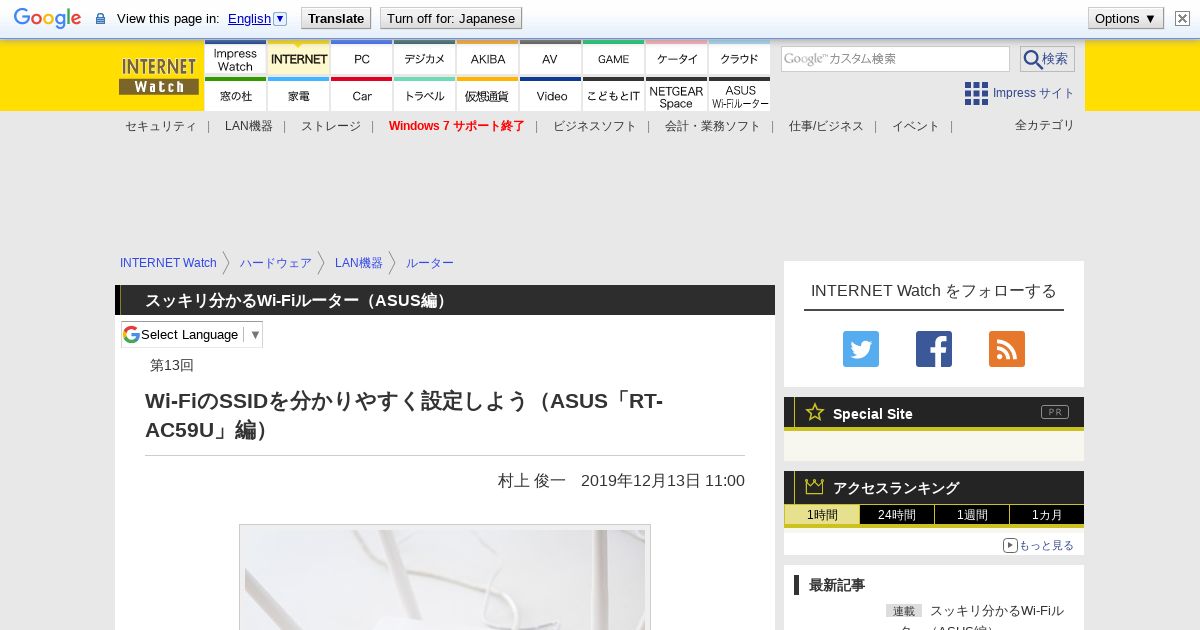Open the AKIBA tab
1200x630 pixels.
tap(487, 58)
